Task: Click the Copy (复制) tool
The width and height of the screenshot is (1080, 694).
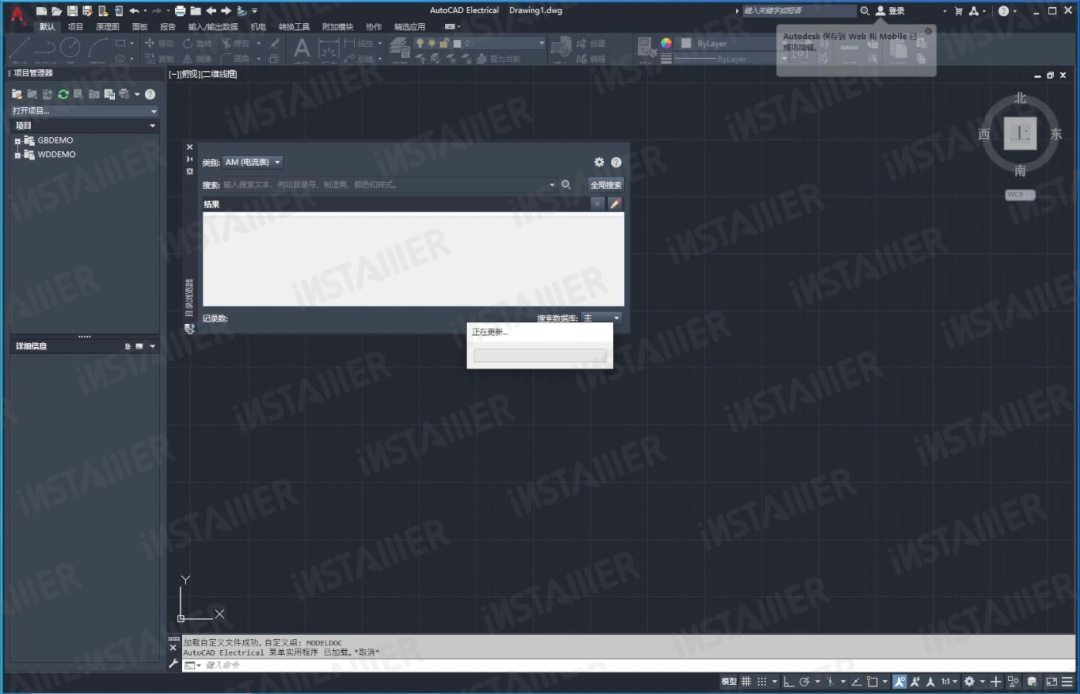Action: pos(159,59)
